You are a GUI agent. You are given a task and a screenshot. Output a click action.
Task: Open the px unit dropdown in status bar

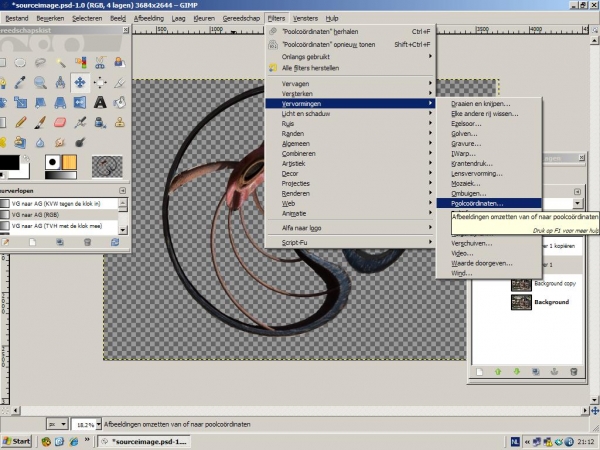click(57, 424)
